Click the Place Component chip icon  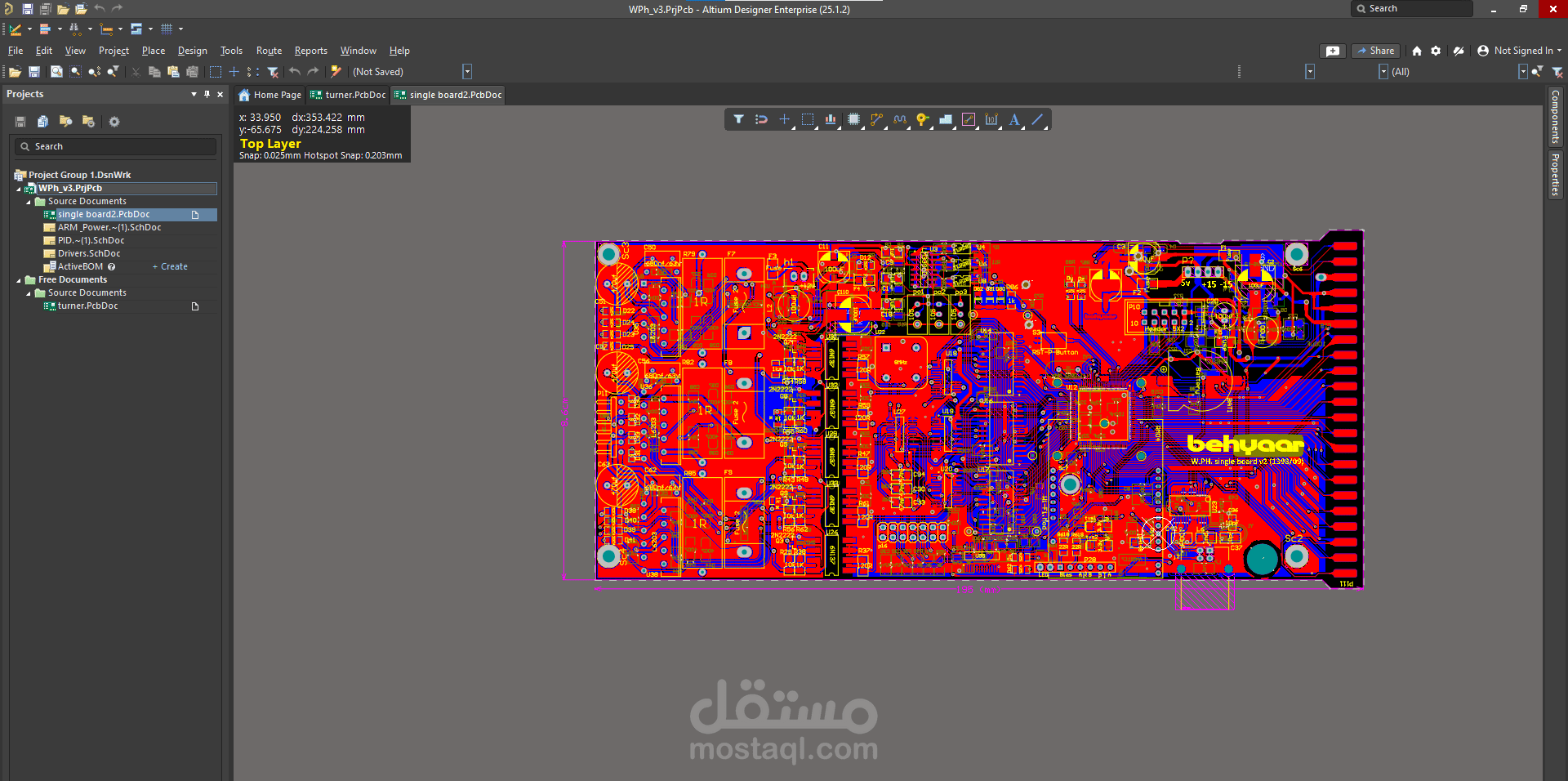point(853,119)
